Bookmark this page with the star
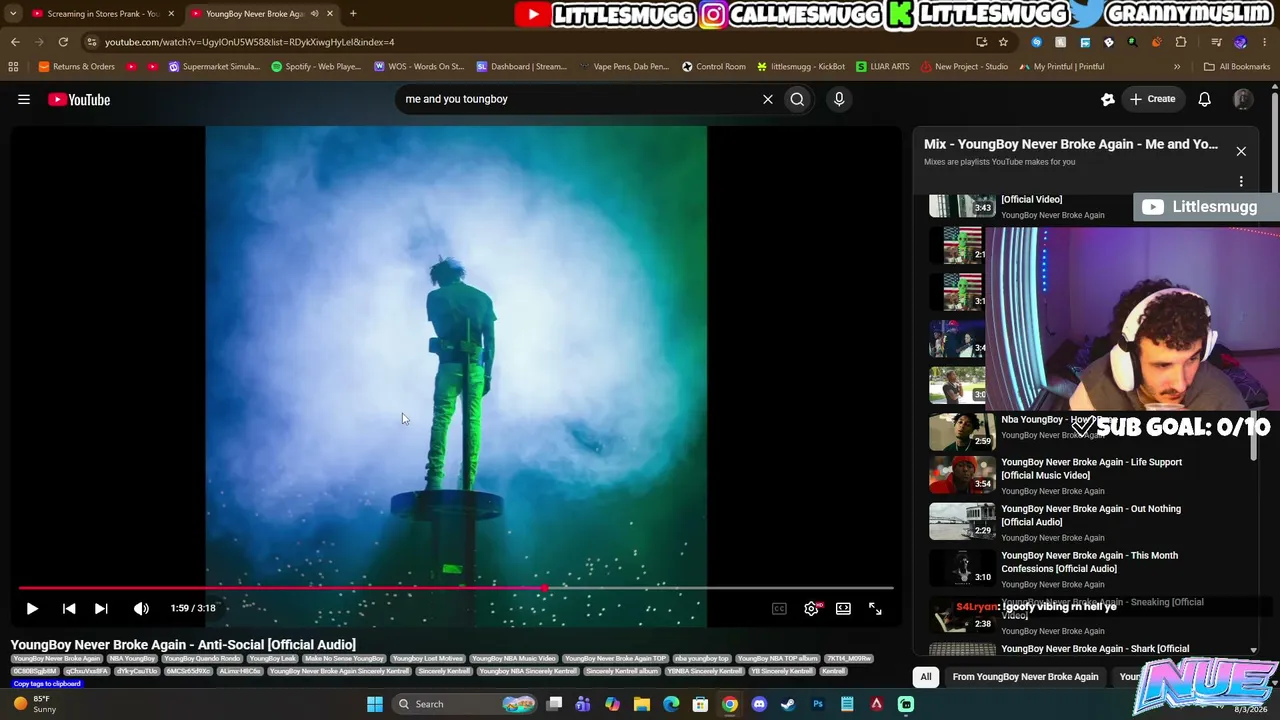Viewport: 1280px width, 720px height. point(1003,42)
